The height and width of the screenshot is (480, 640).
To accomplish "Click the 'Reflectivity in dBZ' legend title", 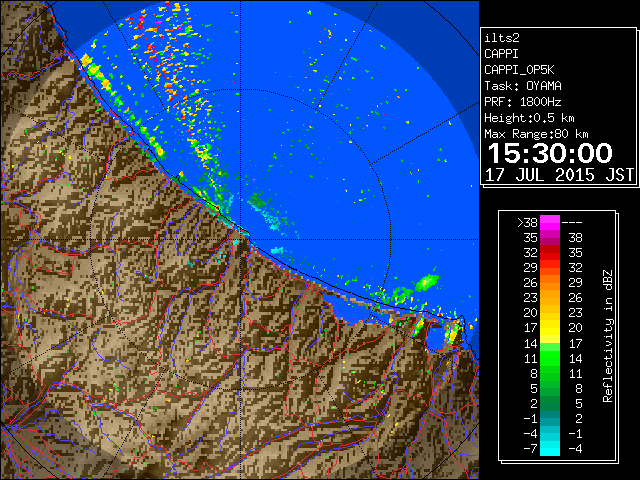I will (608, 336).
